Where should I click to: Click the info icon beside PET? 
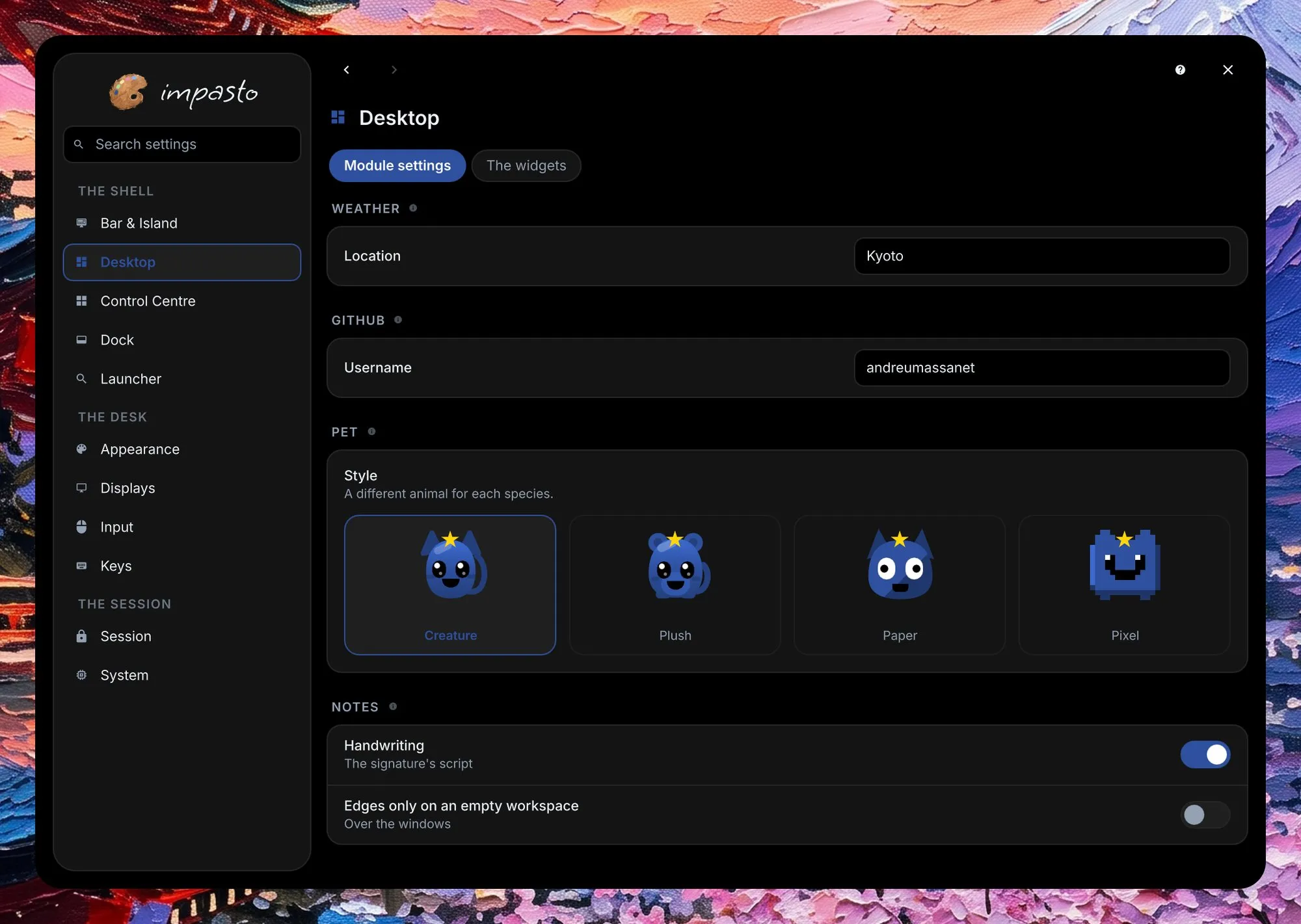[x=371, y=431]
